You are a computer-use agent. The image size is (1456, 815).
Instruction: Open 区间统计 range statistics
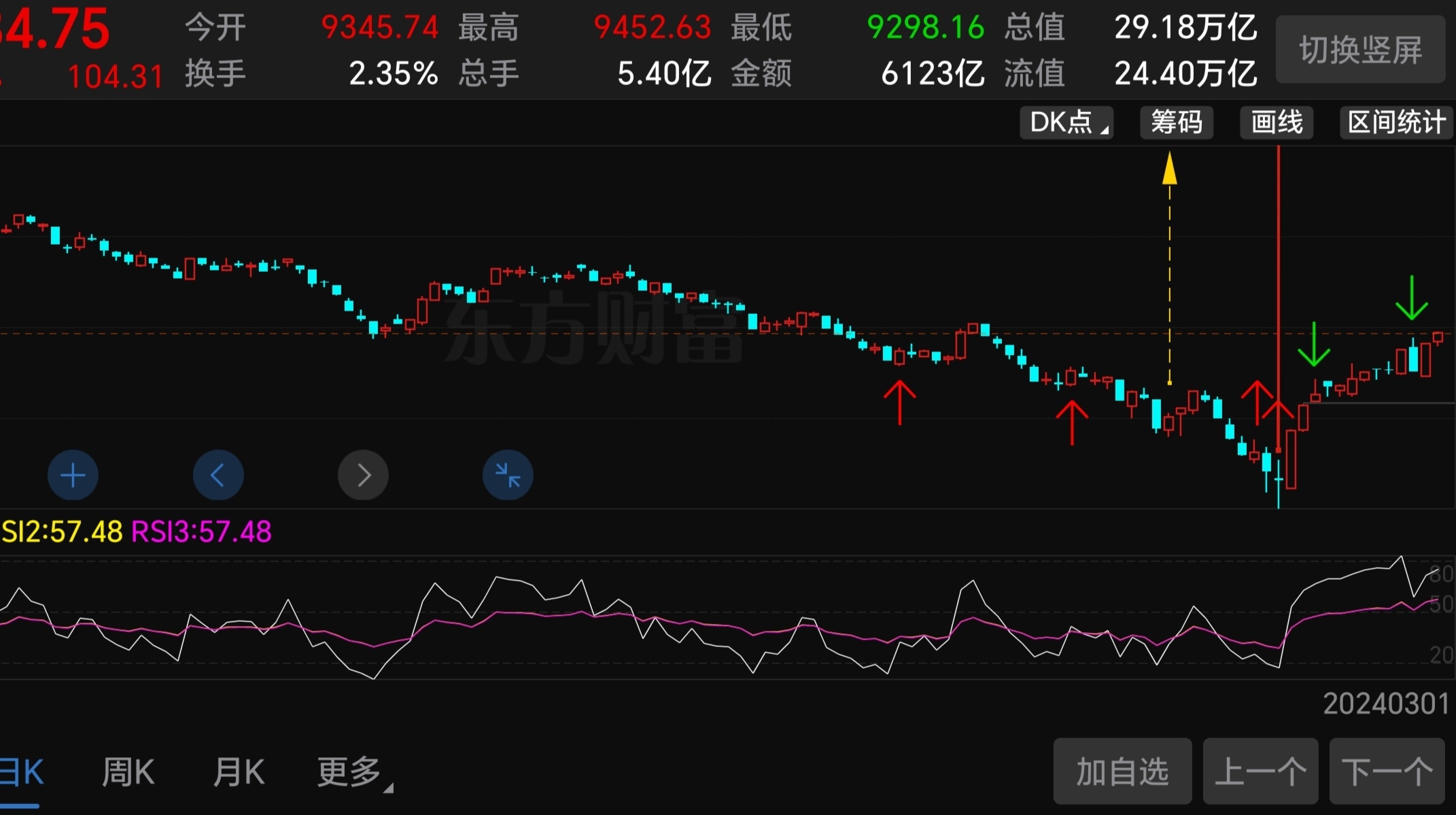tap(1396, 122)
